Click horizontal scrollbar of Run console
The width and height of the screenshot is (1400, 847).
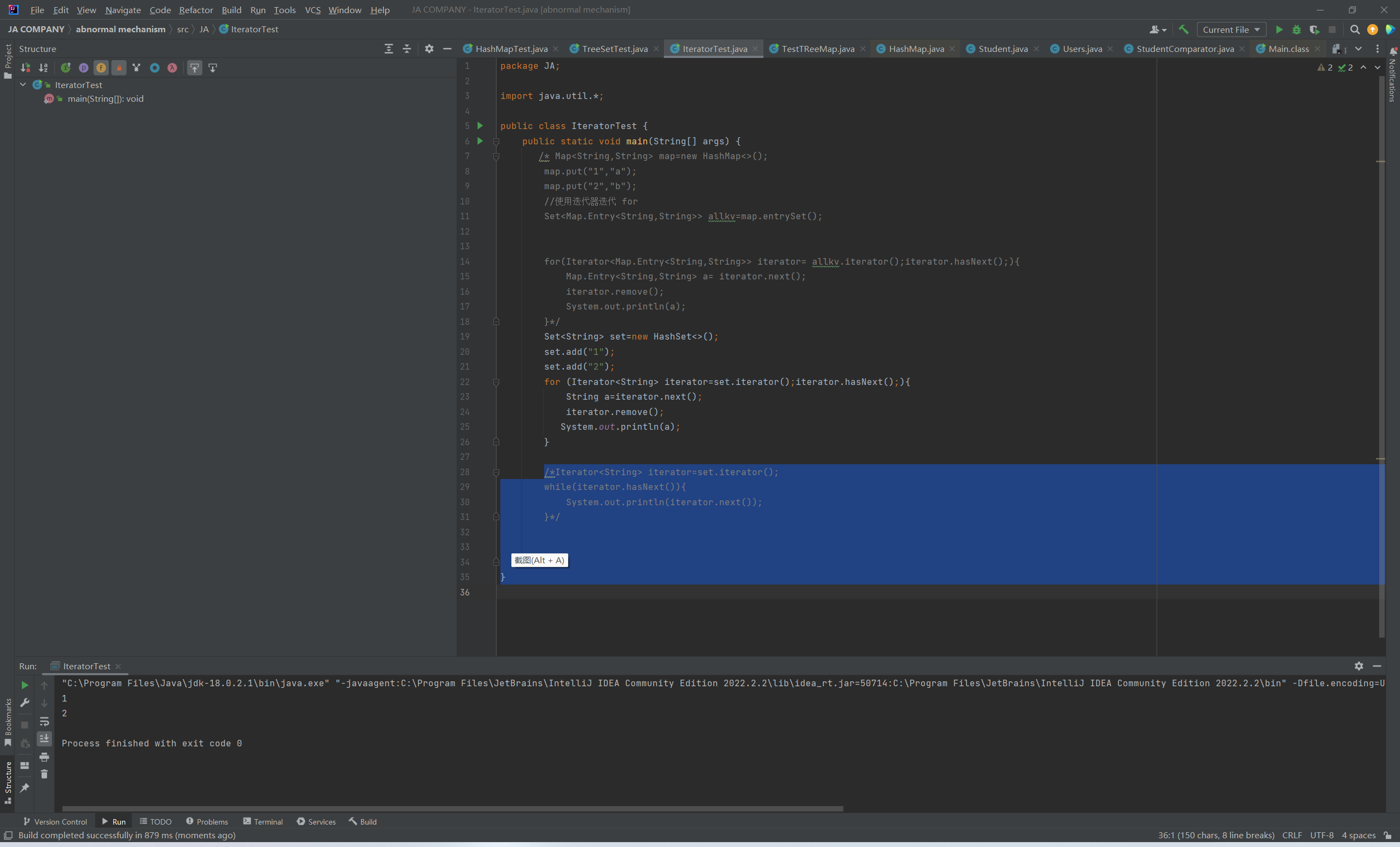[452, 808]
